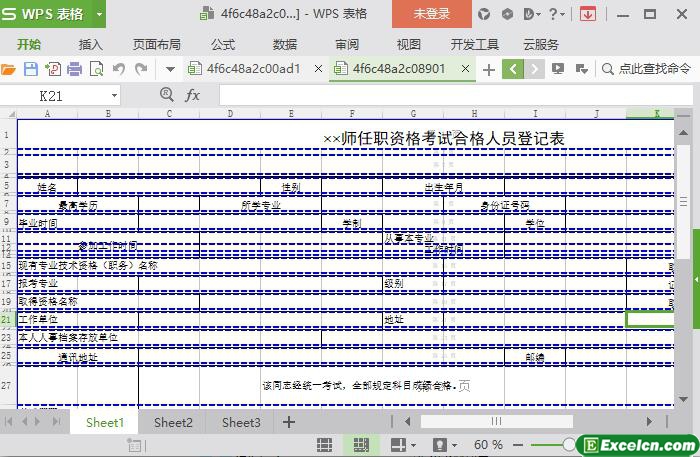Click the title cell ××师任职资格考试合格人员登记表
This screenshot has height=457, width=700.
tap(444, 138)
